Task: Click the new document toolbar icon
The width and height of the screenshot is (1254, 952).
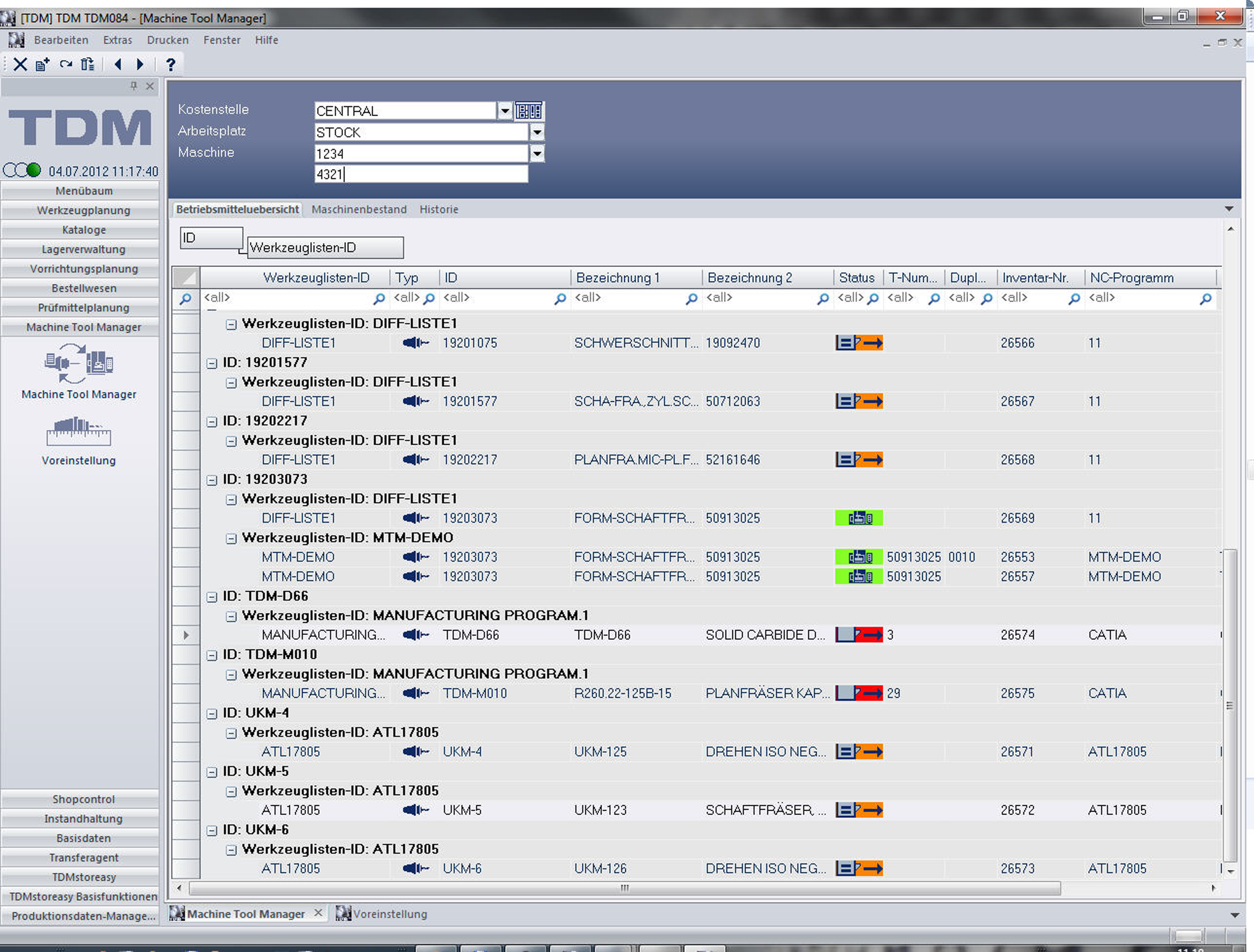Action: click(x=42, y=64)
